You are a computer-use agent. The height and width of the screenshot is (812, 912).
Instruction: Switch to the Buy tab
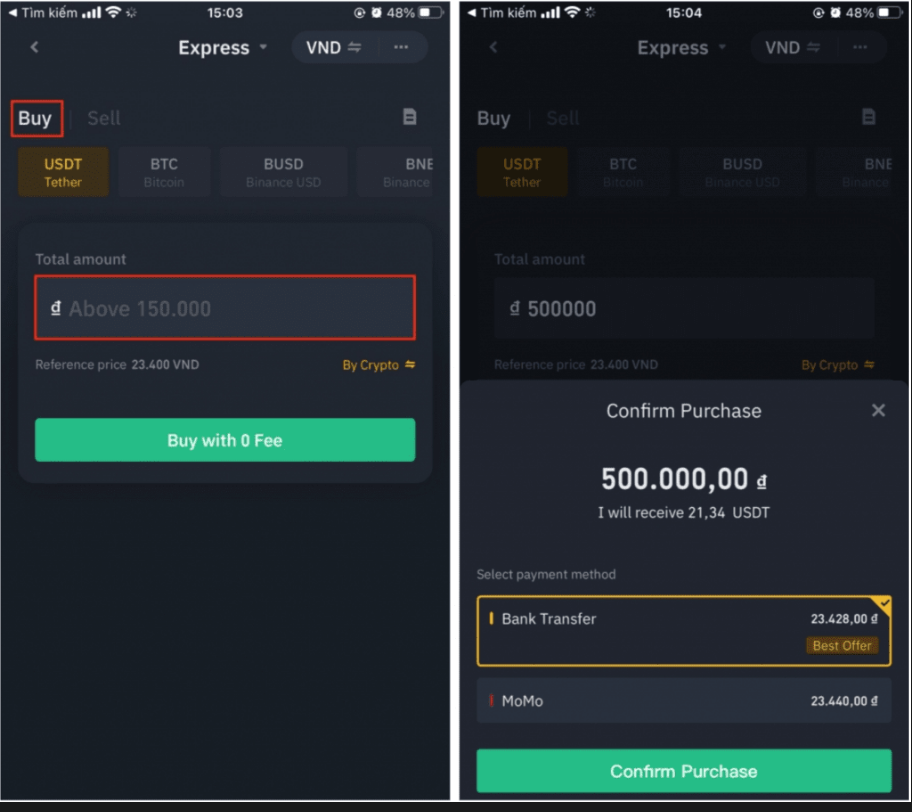(x=35, y=118)
